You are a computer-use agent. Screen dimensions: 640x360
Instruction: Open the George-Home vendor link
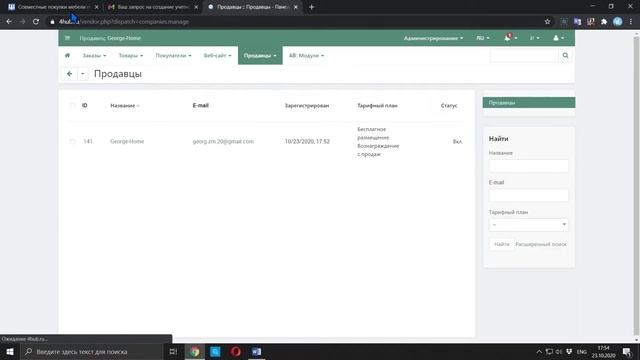(127, 141)
